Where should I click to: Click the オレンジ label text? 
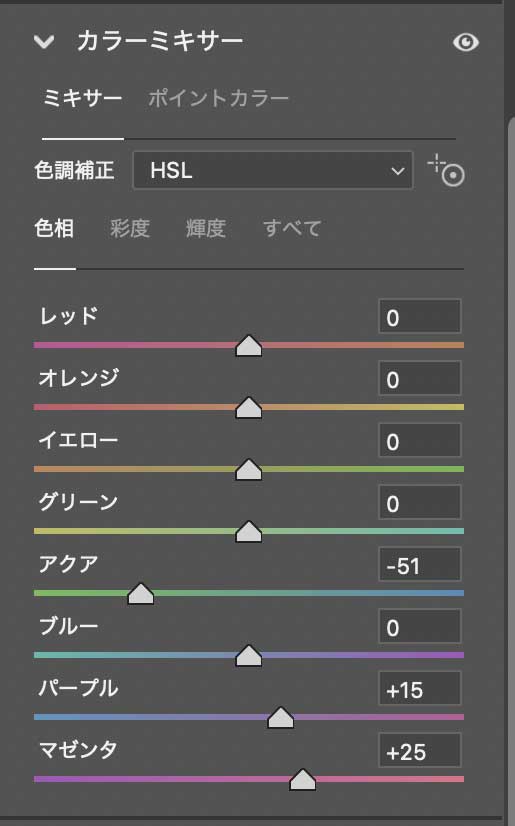[x=78, y=378]
